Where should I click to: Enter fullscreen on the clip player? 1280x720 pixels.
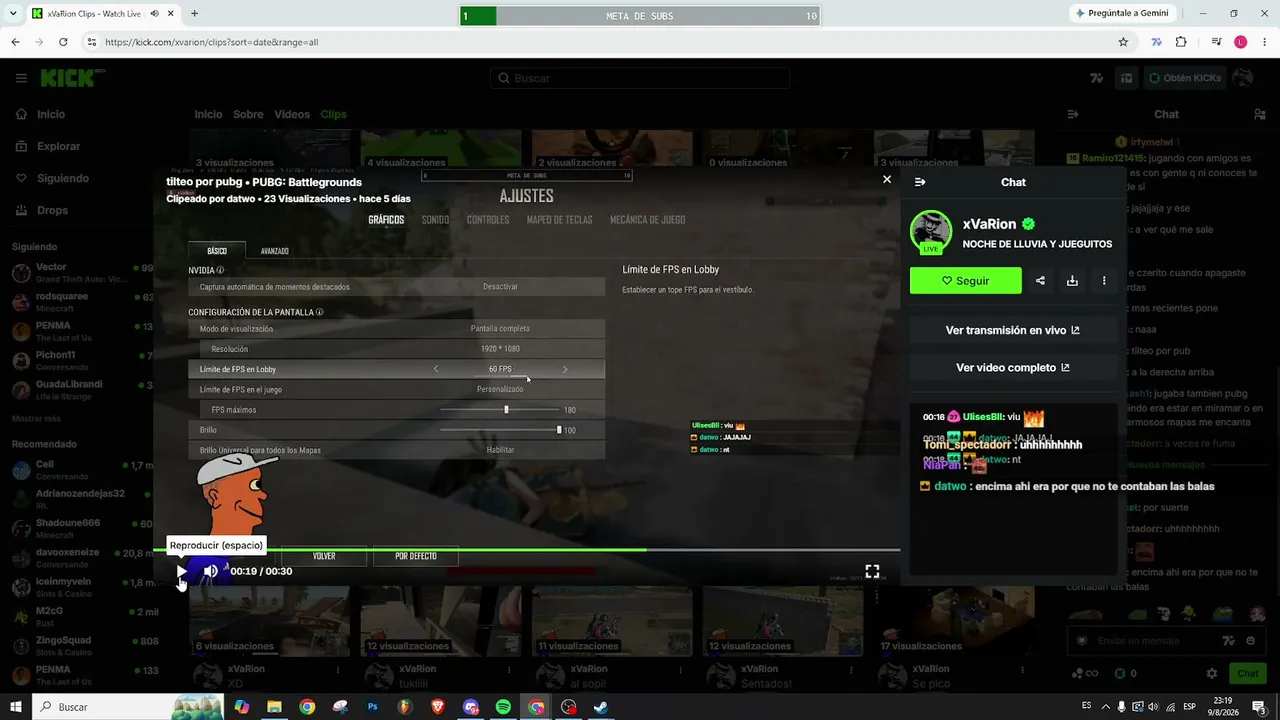872,571
